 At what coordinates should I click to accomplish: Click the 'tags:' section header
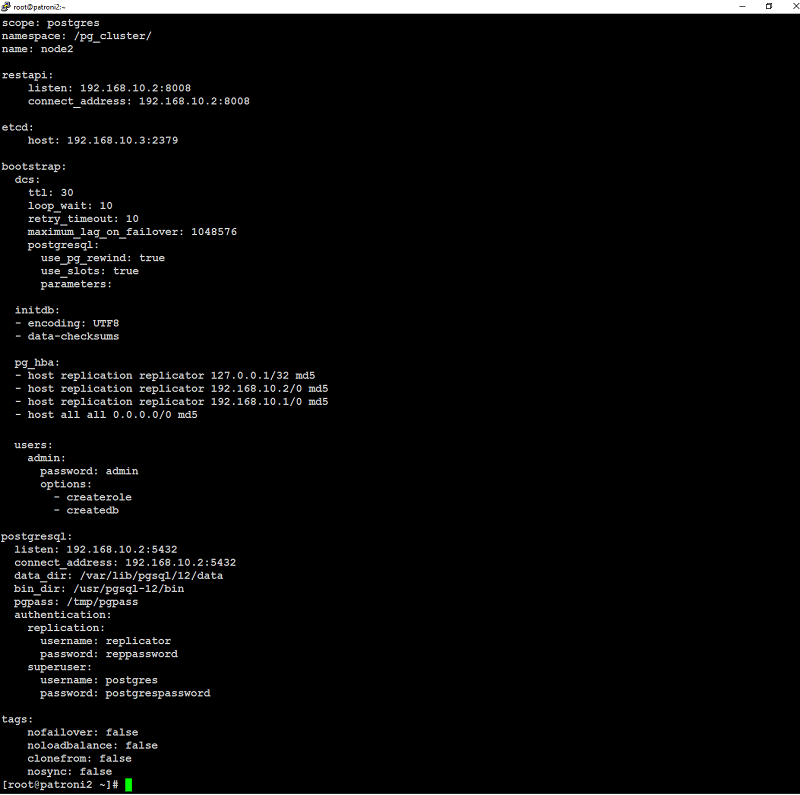point(17,719)
